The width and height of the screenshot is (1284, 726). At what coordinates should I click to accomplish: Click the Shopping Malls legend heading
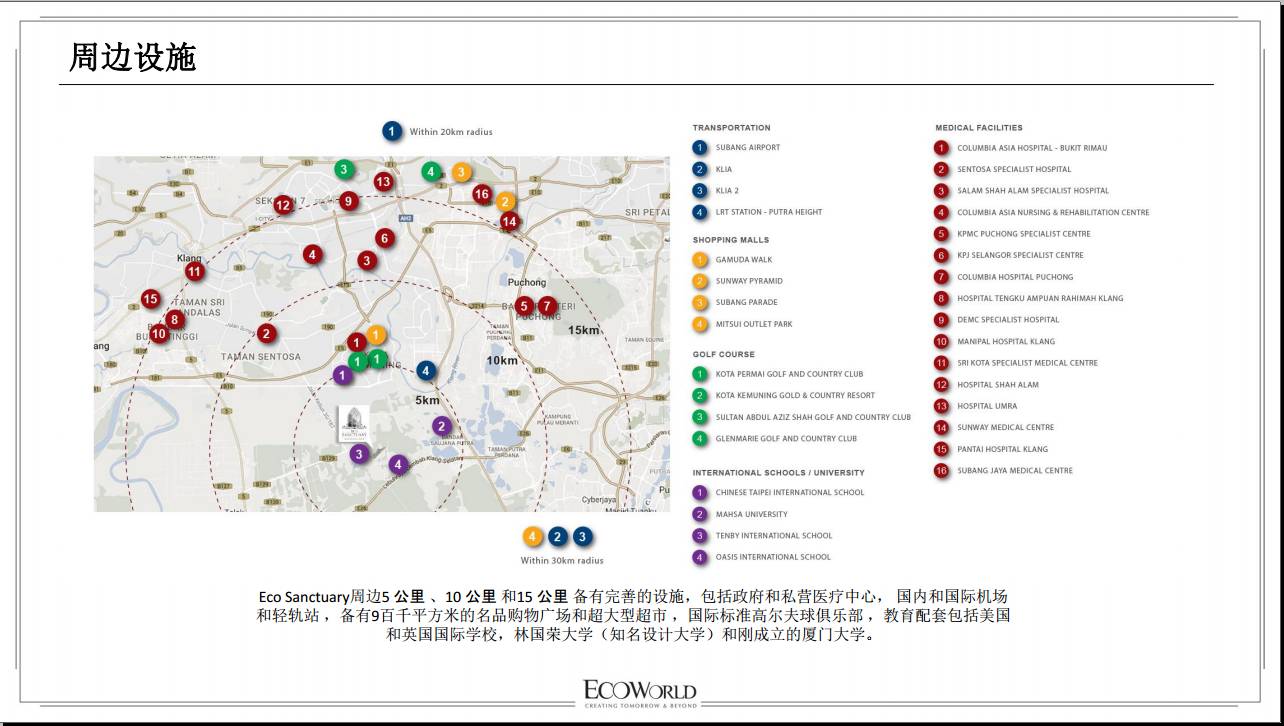(x=730, y=240)
